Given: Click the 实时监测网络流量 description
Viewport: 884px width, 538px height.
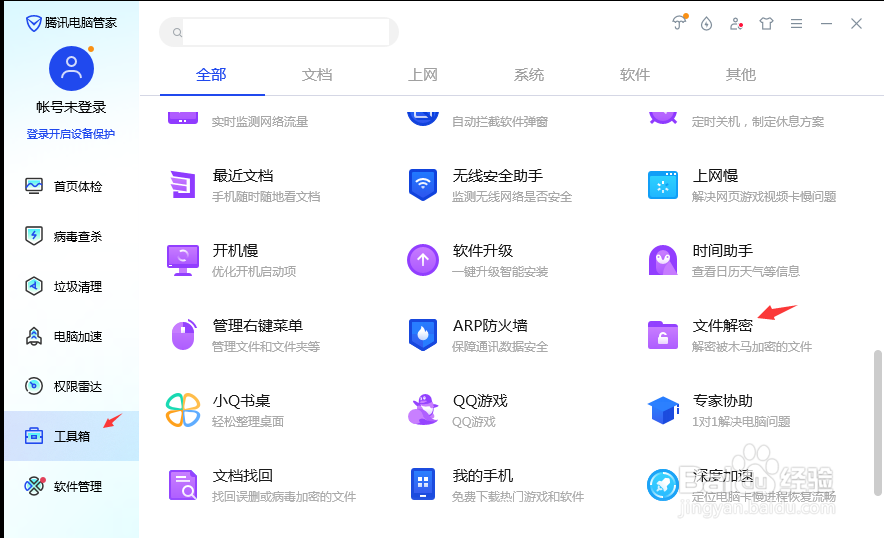Looking at the screenshot, I should 260,122.
